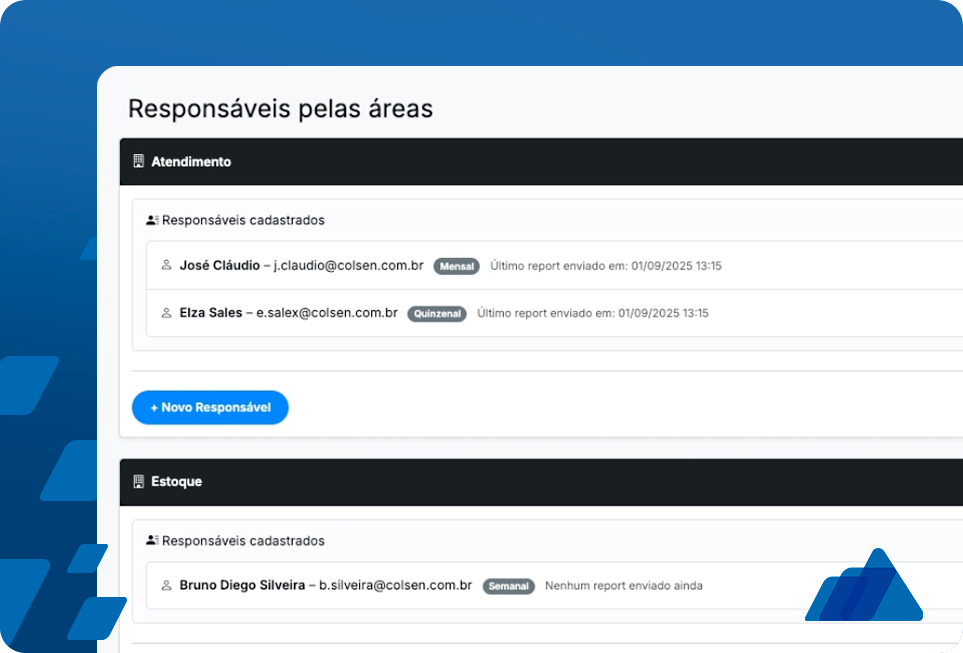
Task: Select the Semanal frequency badge
Action: click(x=509, y=586)
